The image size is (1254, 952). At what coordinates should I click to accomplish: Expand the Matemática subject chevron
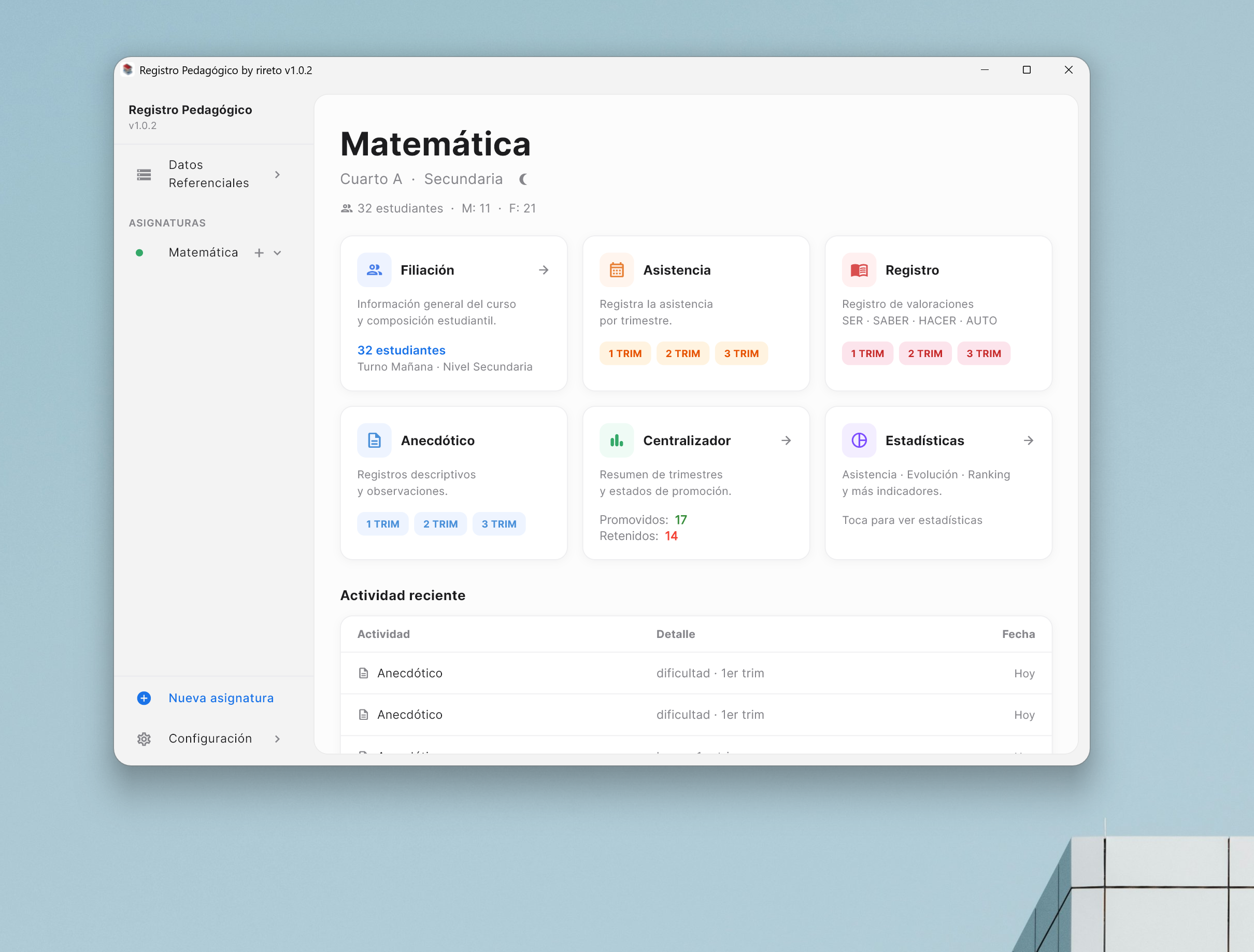click(277, 253)
